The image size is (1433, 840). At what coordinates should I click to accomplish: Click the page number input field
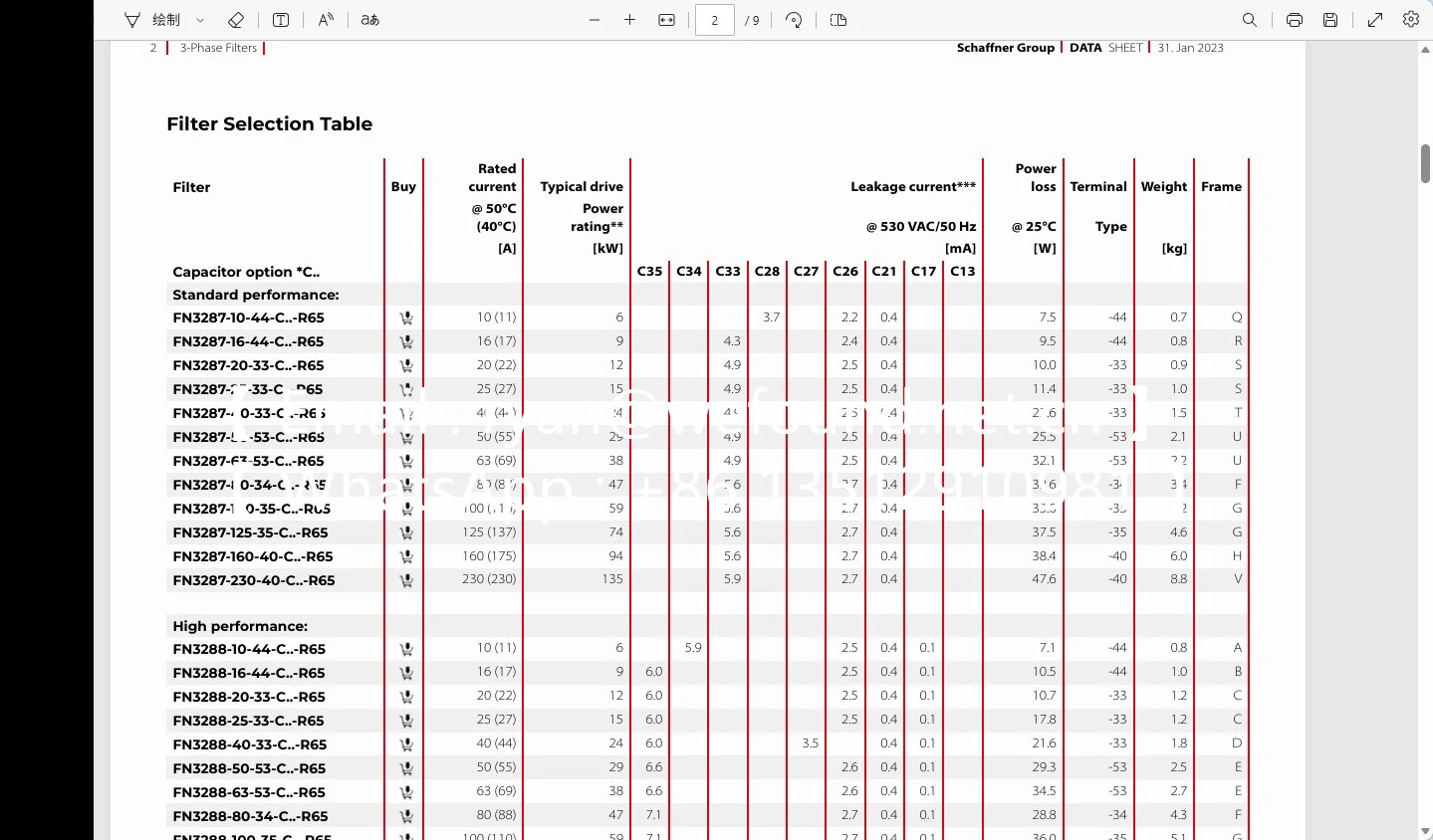pyautogui.click(x=714, y=20)
